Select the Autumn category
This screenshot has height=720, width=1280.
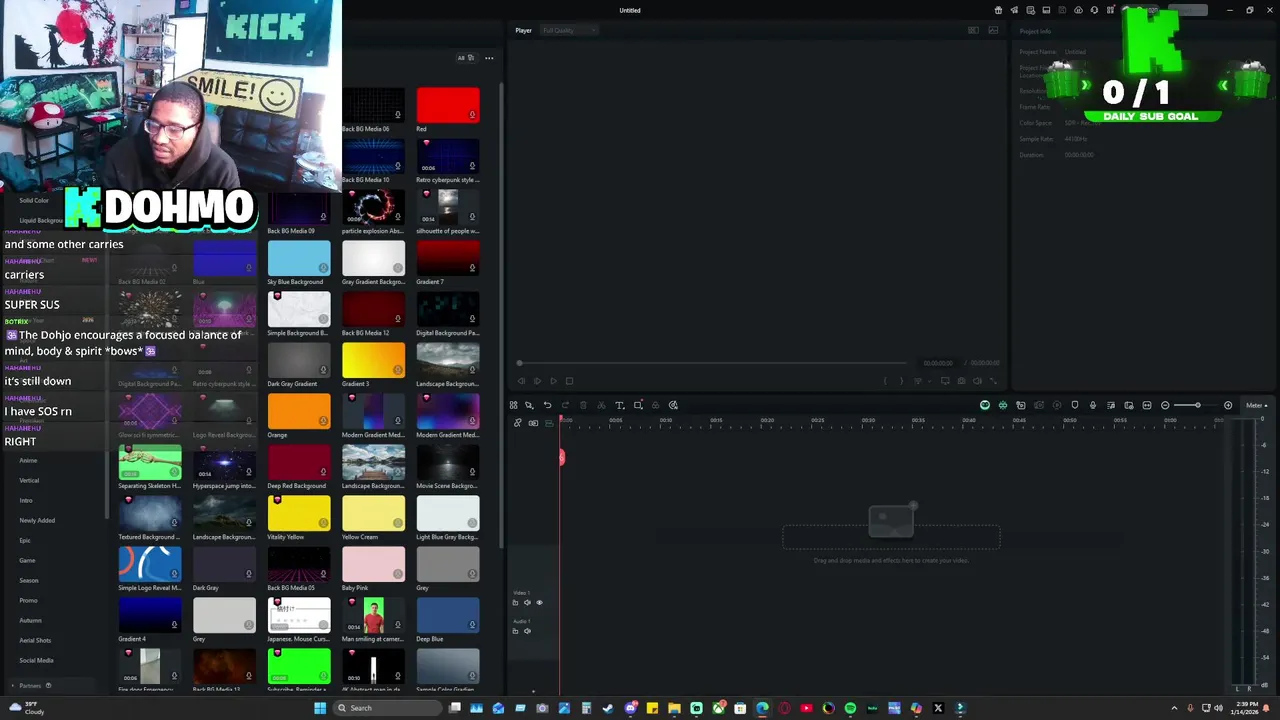pyautogui.click(x=30, y=620)
